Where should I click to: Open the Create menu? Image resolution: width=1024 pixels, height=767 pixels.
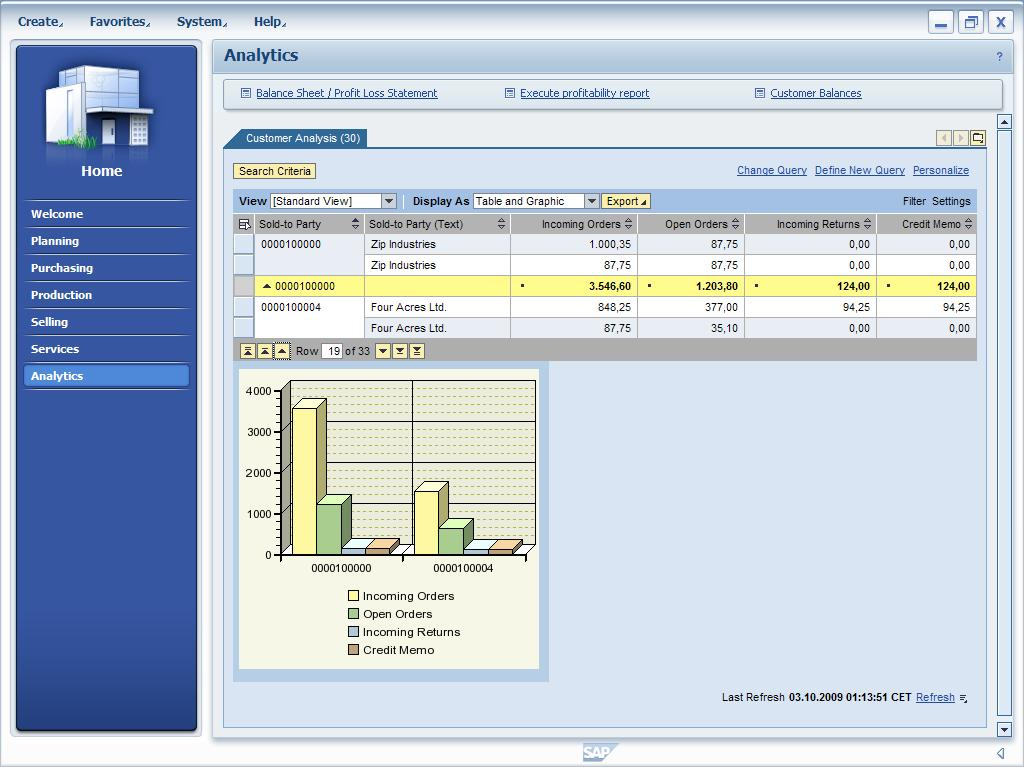pyautogui.click(x=40, y=21)
